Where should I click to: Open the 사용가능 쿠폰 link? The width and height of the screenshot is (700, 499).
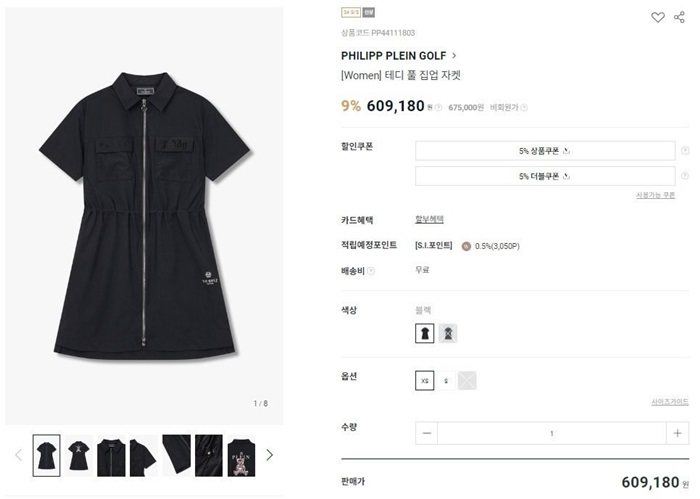tap(655, 195)
